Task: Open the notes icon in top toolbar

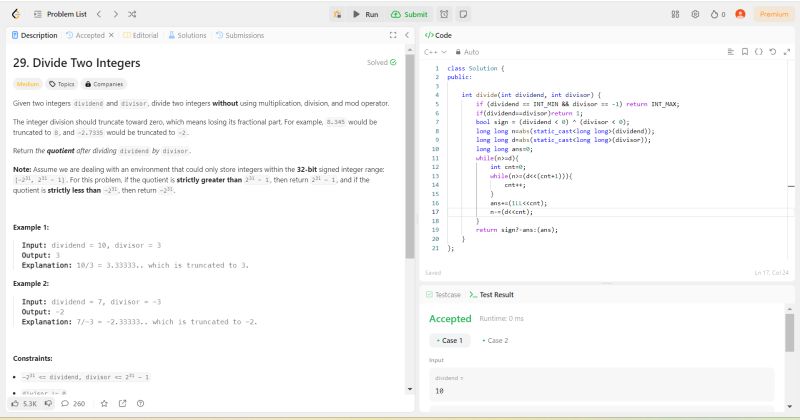Action: pyautogui.click(x=463, y=14)
